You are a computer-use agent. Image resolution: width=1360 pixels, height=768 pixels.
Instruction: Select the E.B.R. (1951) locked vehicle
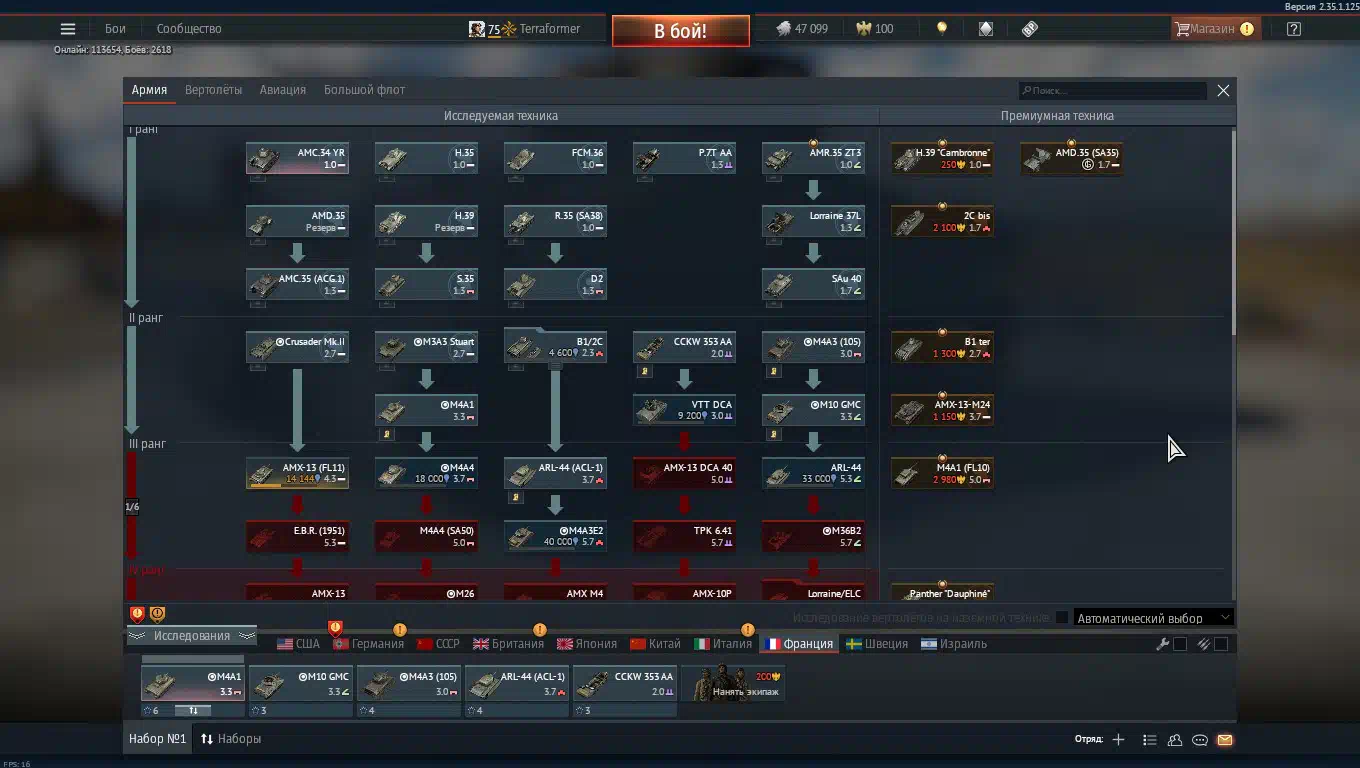pos(297,536)
